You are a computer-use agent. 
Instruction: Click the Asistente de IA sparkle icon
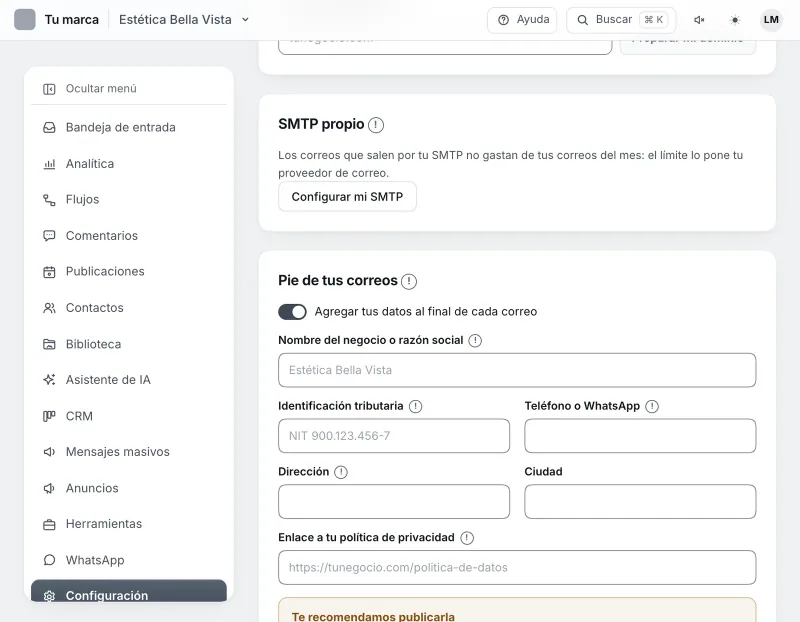pos(49,380)
